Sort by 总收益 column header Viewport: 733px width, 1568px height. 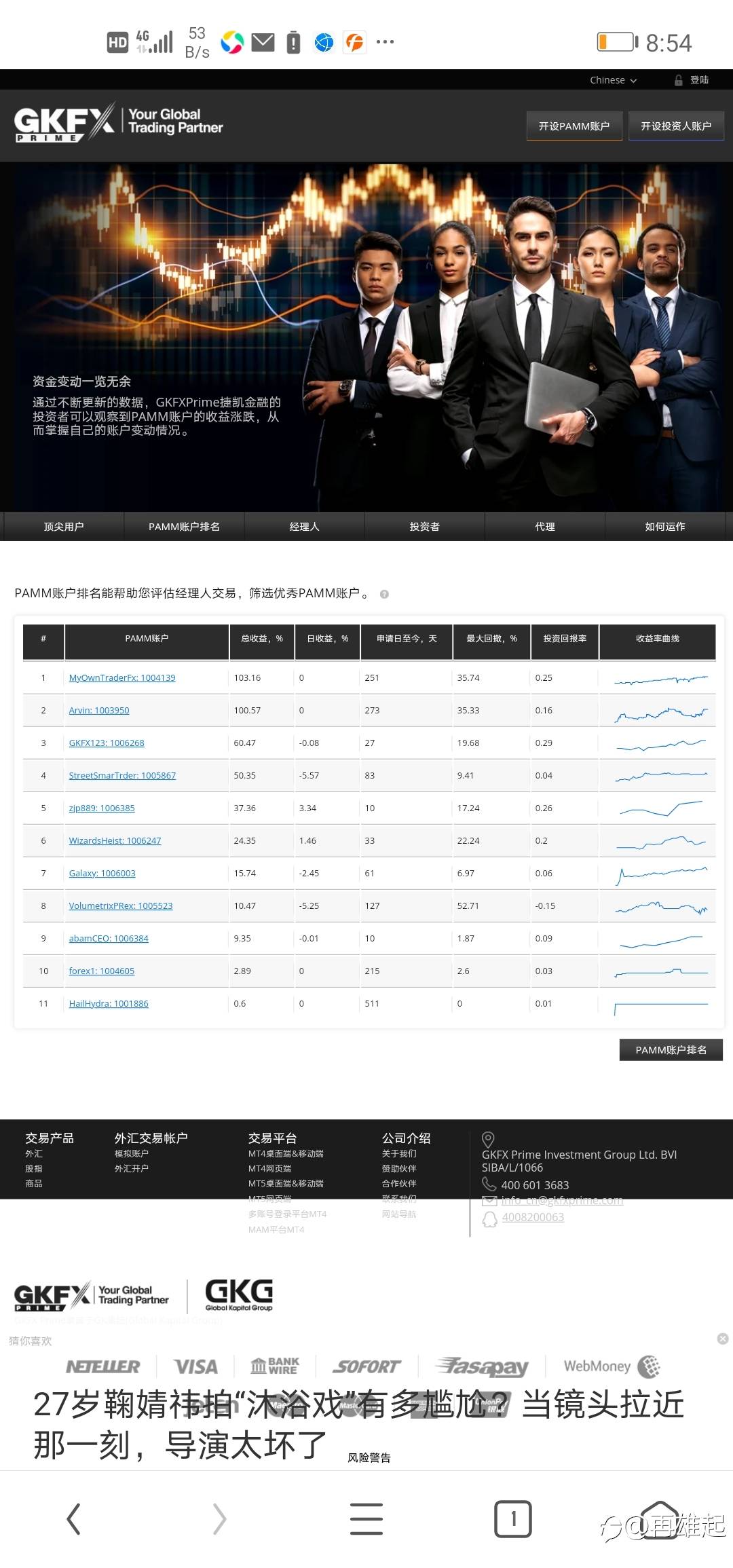pyautogui.click(x=262, y=641)
